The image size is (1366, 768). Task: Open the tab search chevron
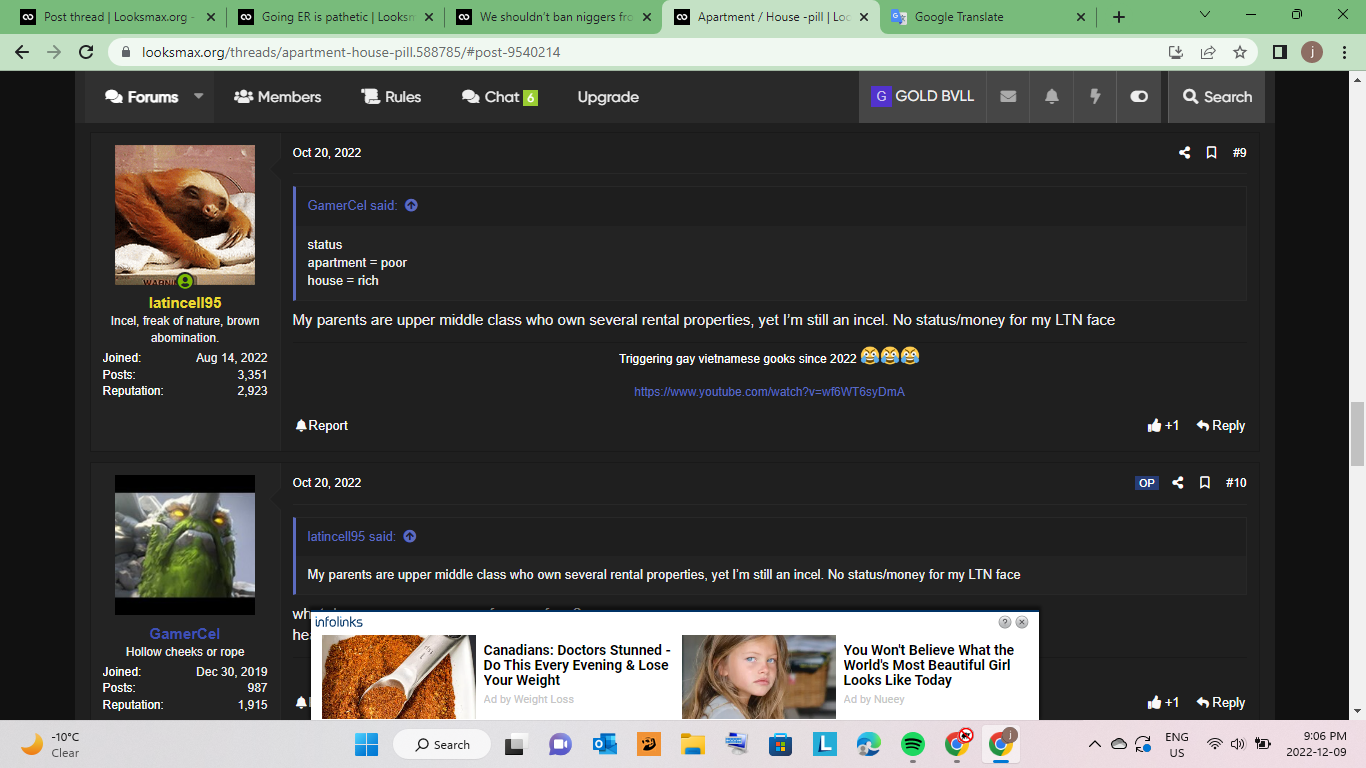tap(1204, 15)
